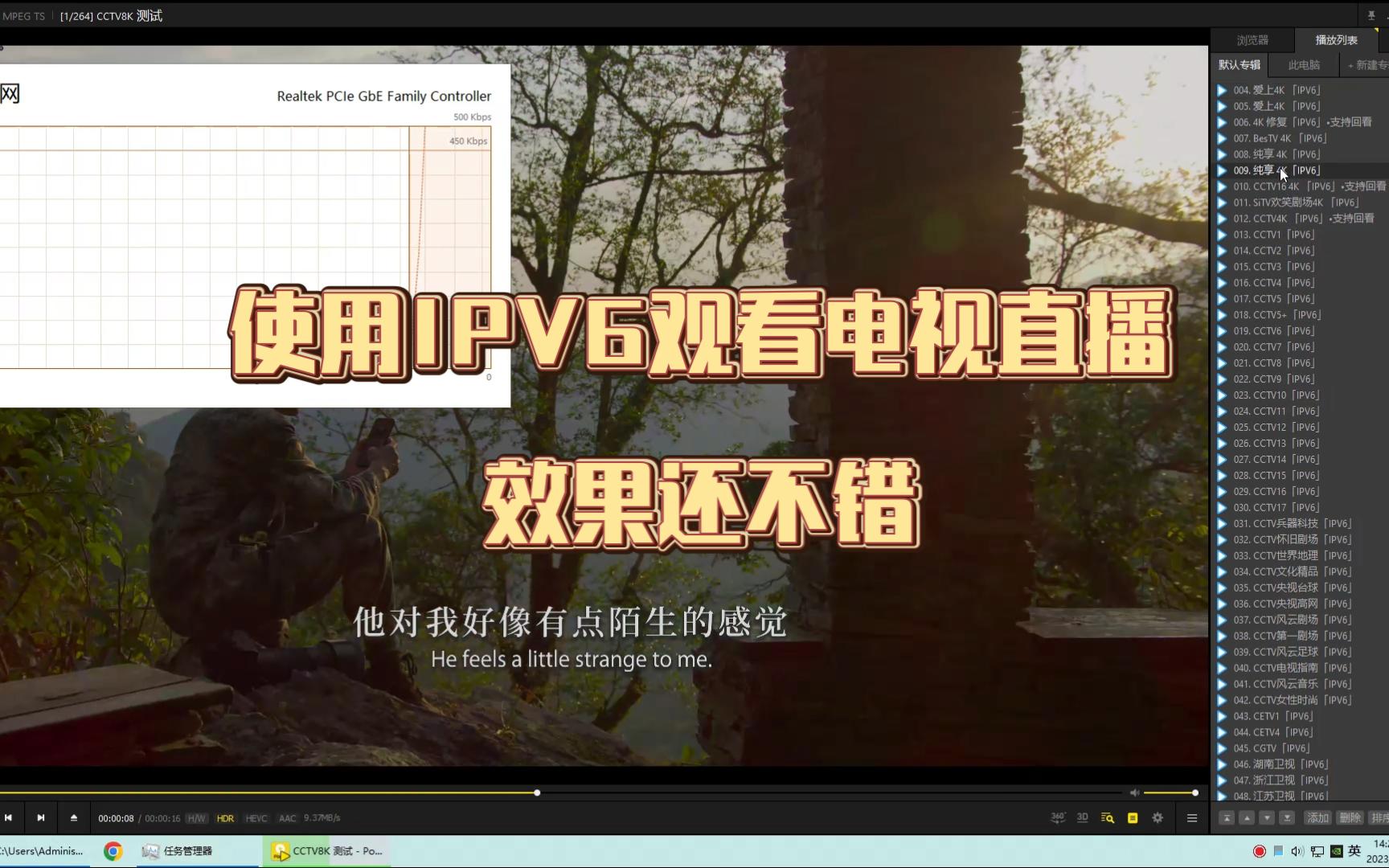This screenshot has width=1389, height=868.
Task: Click the CCTV8K PotPlayer taskbar button
Action: pyautogui.click(x=327, y=851)
